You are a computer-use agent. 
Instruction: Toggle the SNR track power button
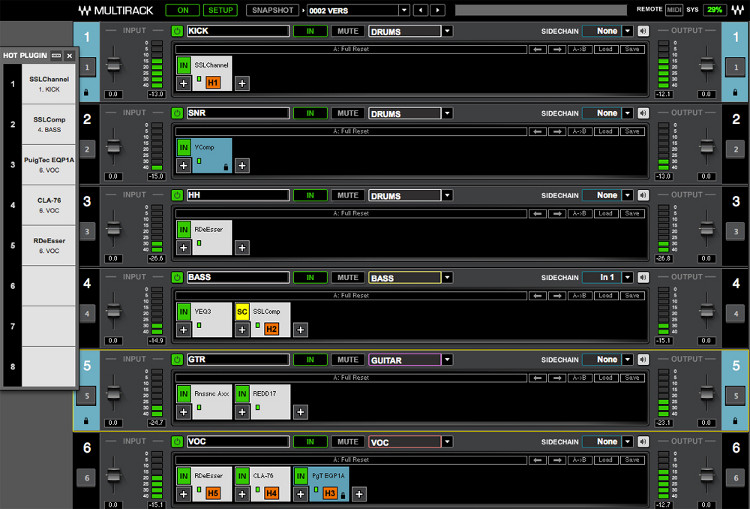[x=177, y=113]
